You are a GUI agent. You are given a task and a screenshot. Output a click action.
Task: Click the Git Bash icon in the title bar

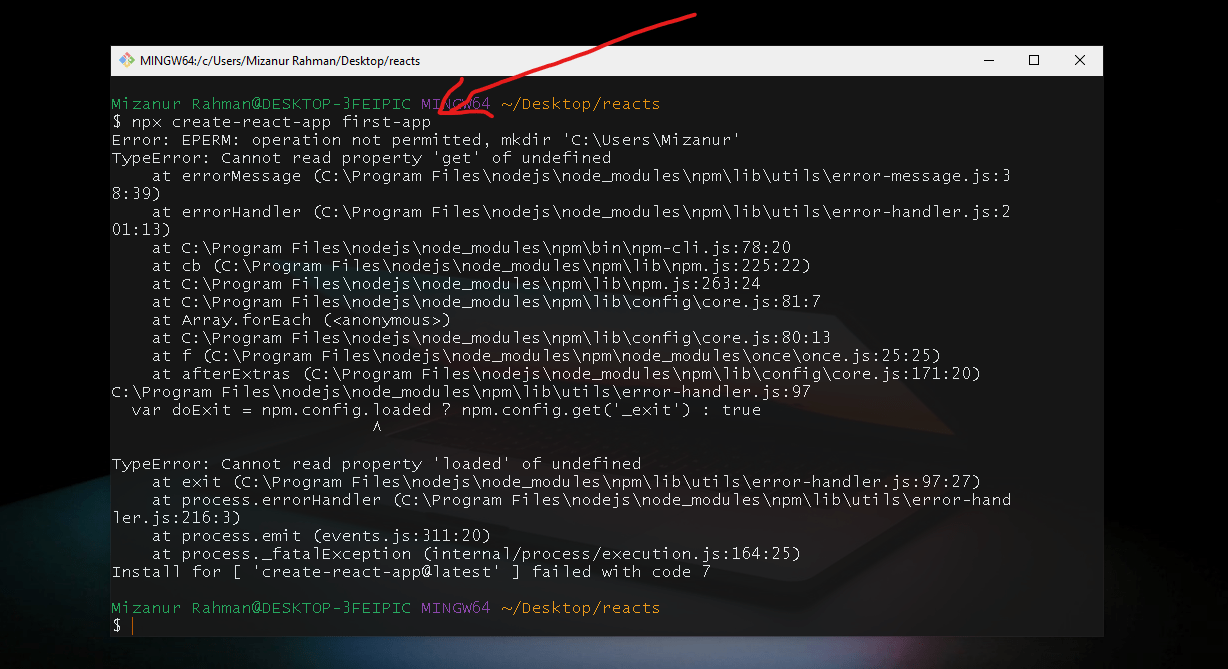click(127, 60)
